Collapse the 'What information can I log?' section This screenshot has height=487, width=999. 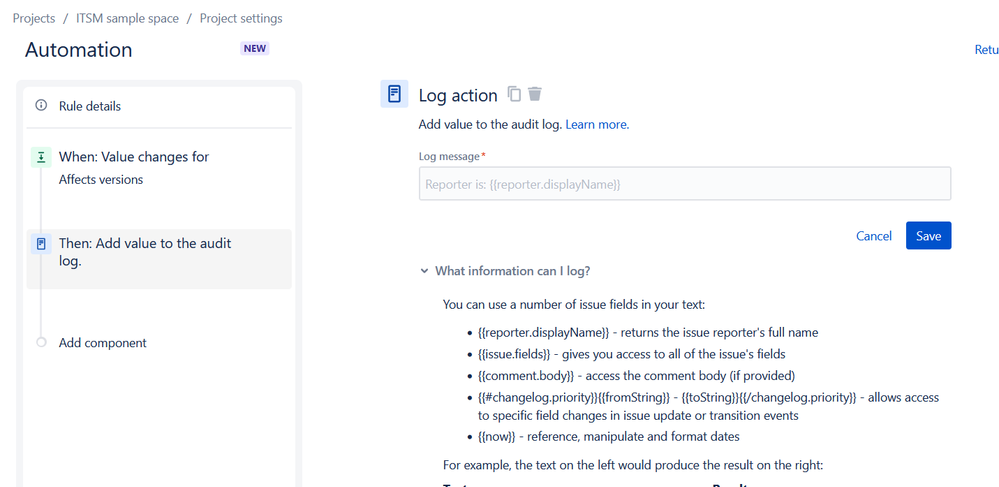tap(424, 271)
